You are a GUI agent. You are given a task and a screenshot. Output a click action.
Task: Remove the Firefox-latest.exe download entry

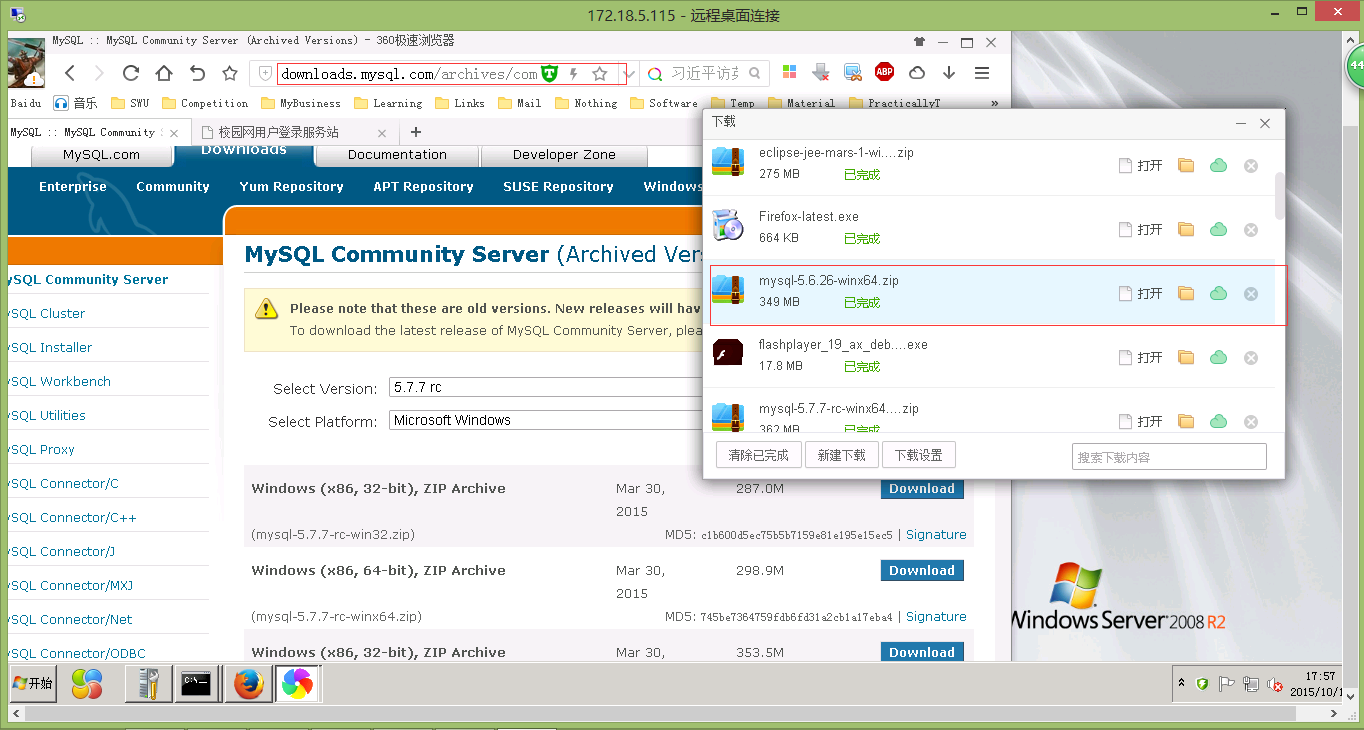(1250, 229)
